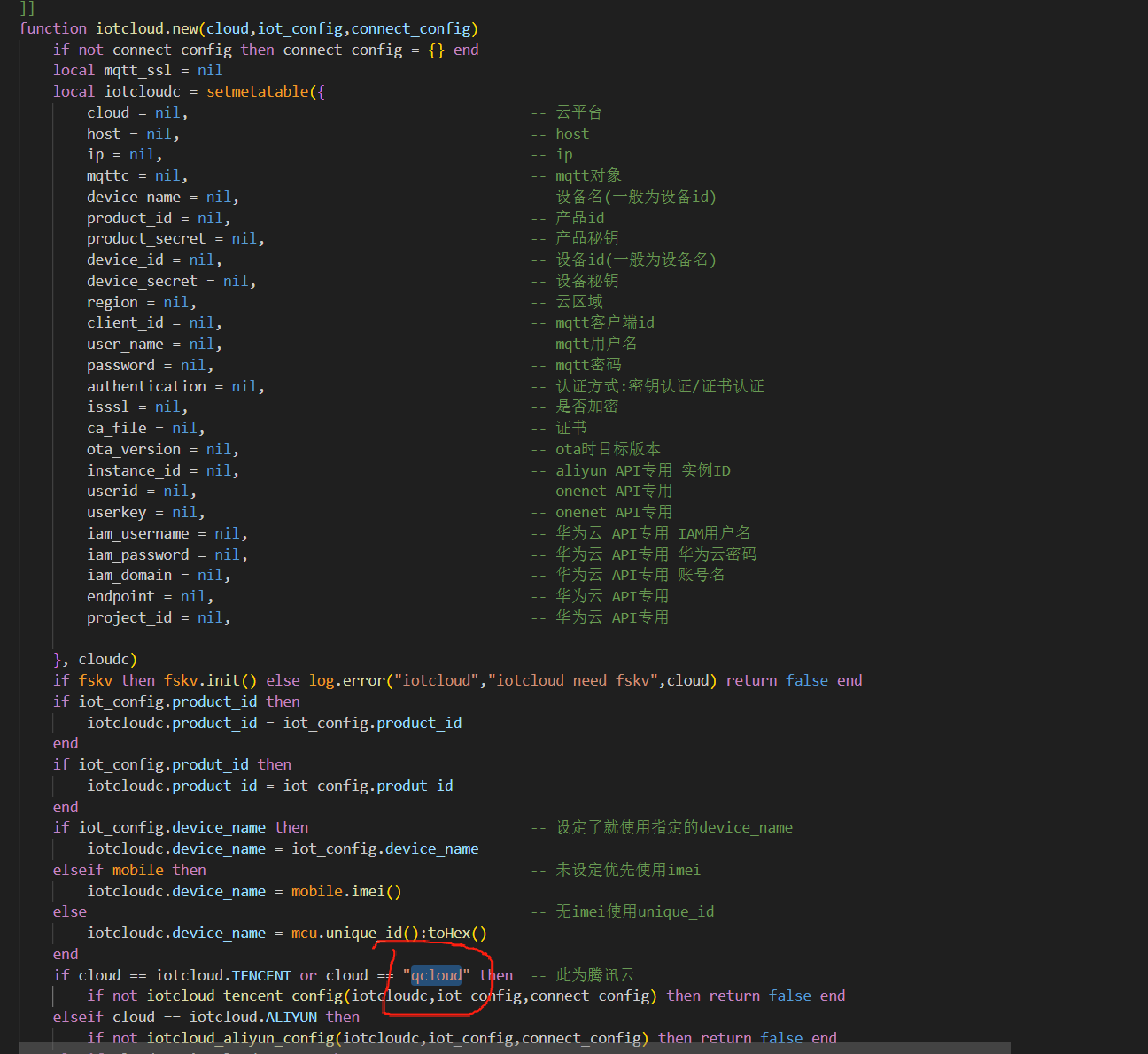This screenshot has width=1148, height=1054.
Task: Click 'if iot_config.produt_id then' line
Action: click(172, 764)
